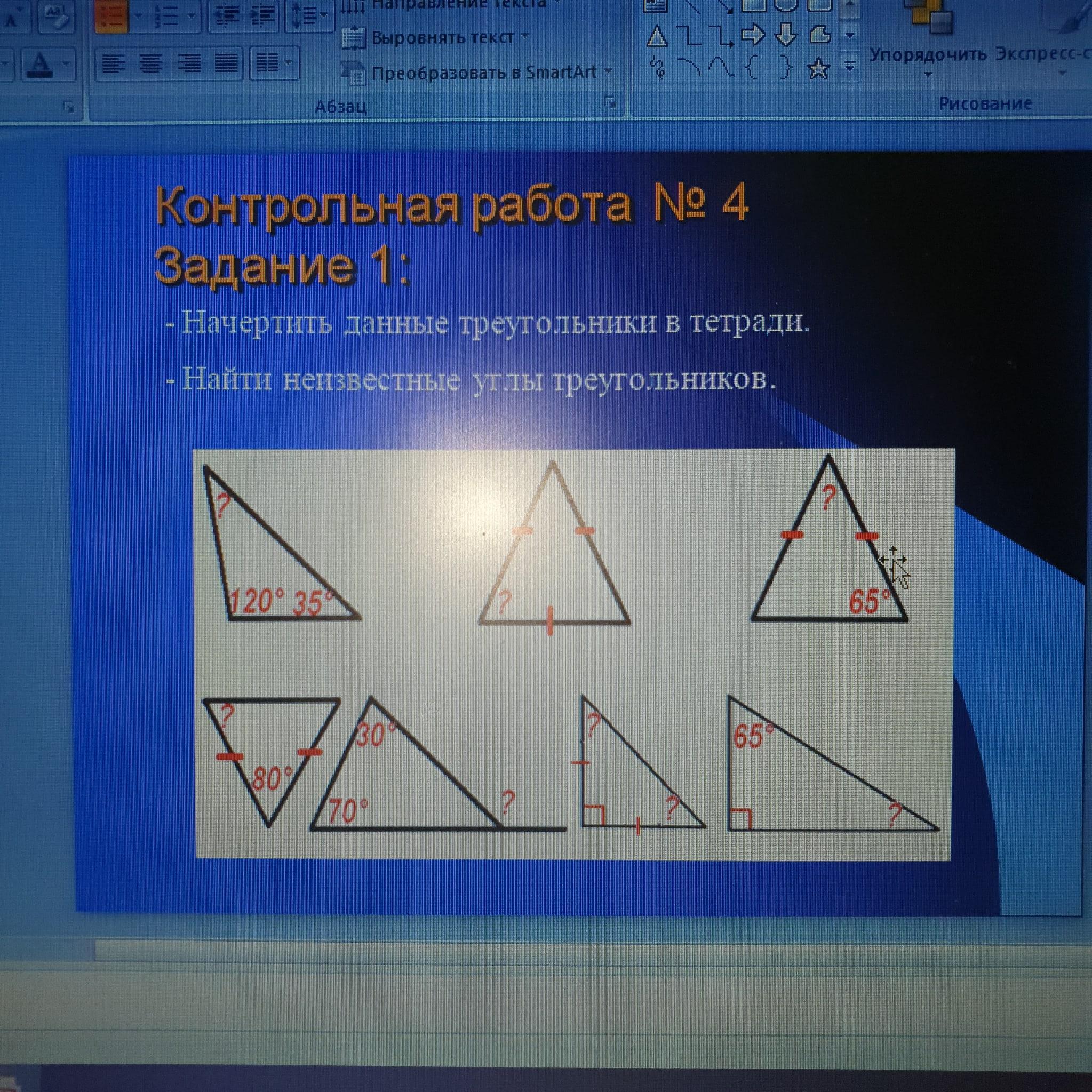Viewport: 1092px width, 1092px height.
Task: Toggle align text left
Action: click(x=114, y=63)
